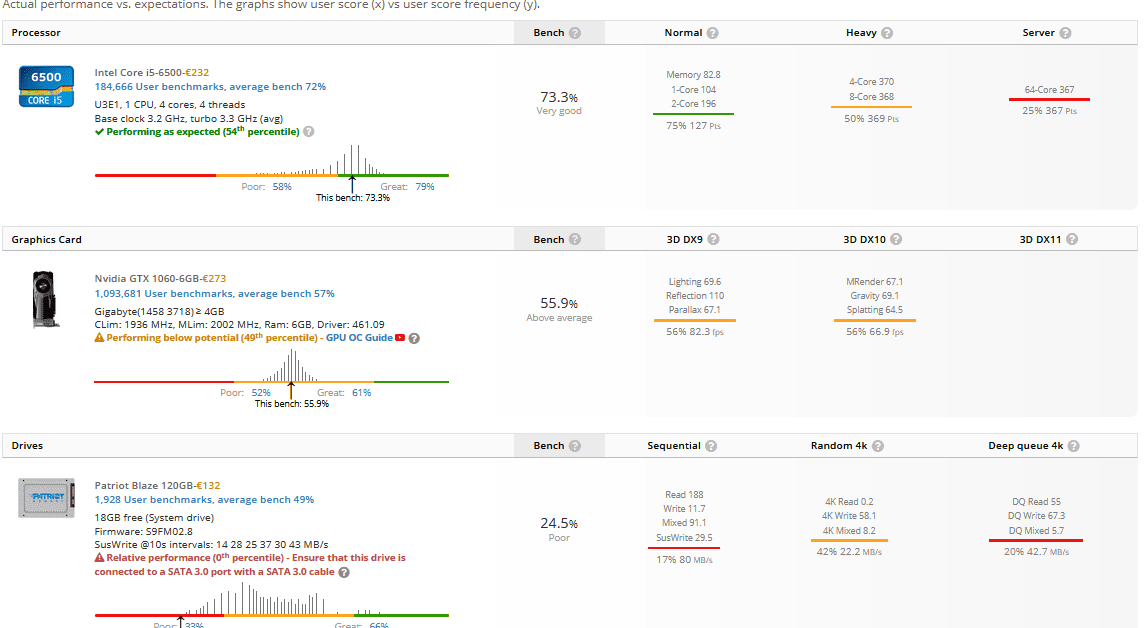The width and height of the screenshot is (1144, 628).
Task: Click help icon next to Sequential
Action: coord(711,446)
